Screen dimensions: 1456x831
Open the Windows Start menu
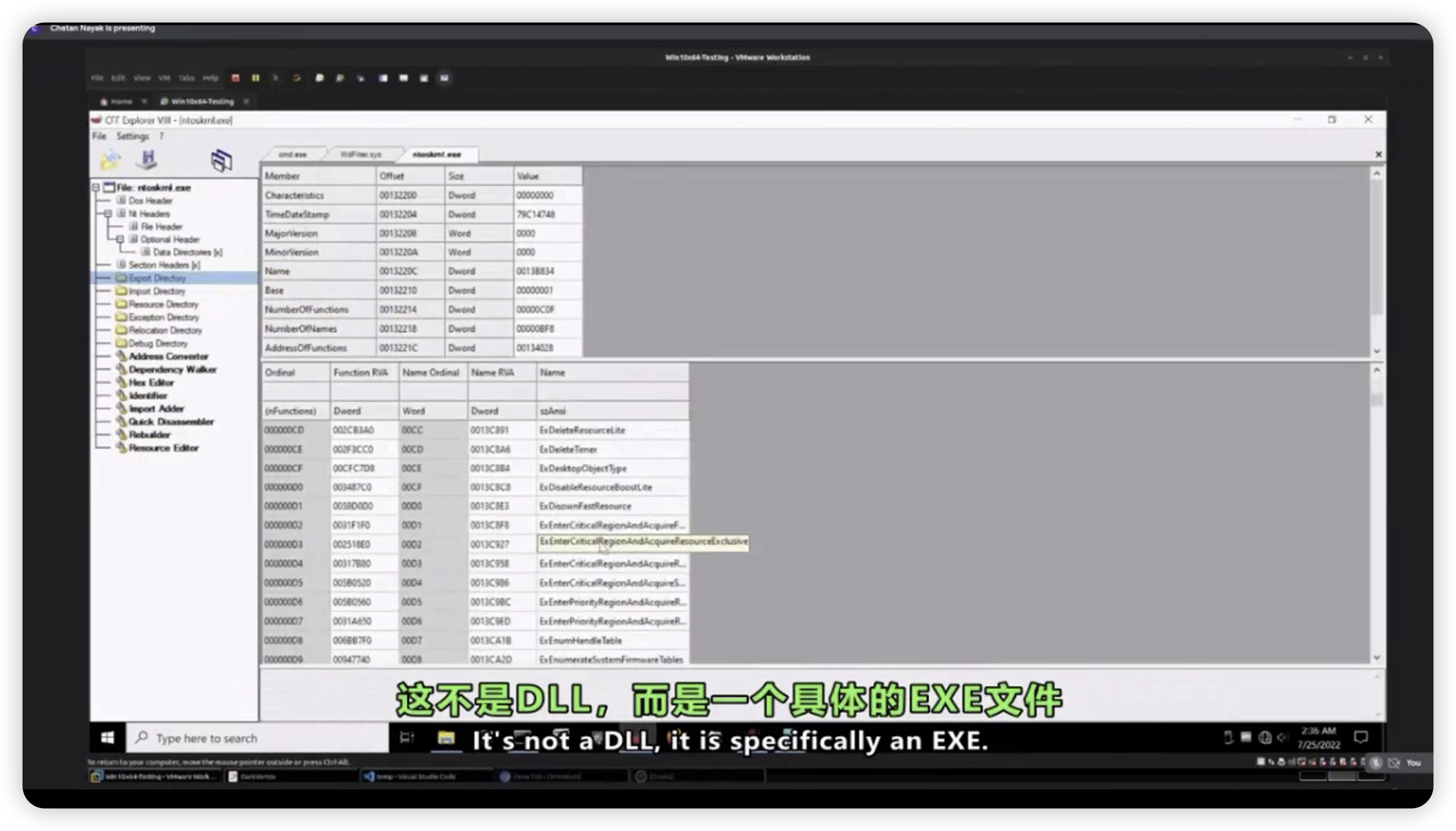coord(108,738)
